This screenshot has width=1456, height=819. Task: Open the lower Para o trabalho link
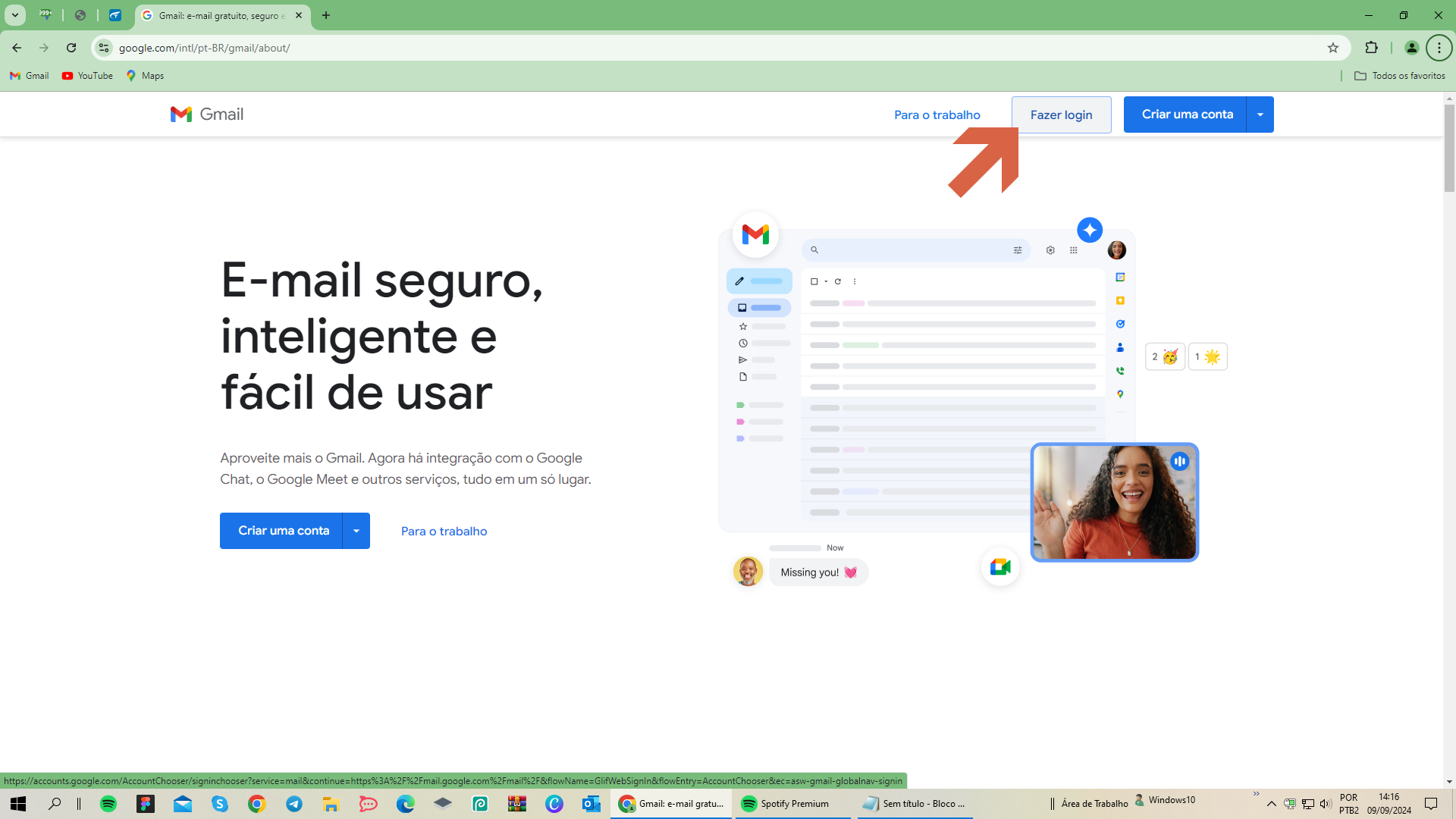pos(444,531)
